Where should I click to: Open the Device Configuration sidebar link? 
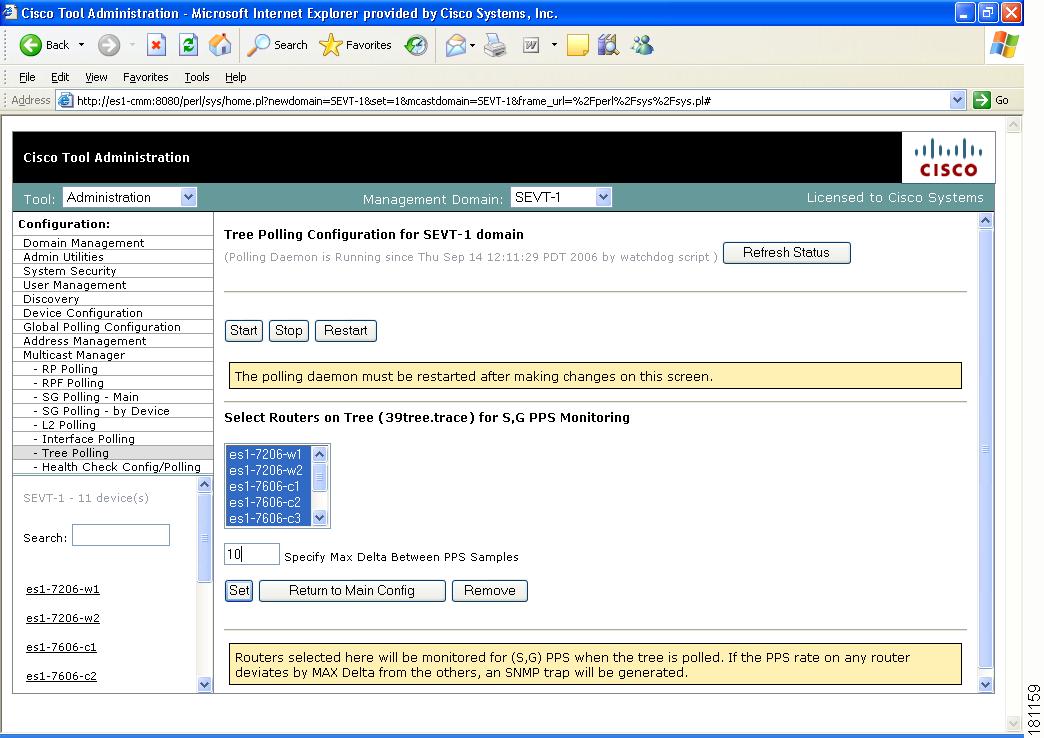coord(83,313)
